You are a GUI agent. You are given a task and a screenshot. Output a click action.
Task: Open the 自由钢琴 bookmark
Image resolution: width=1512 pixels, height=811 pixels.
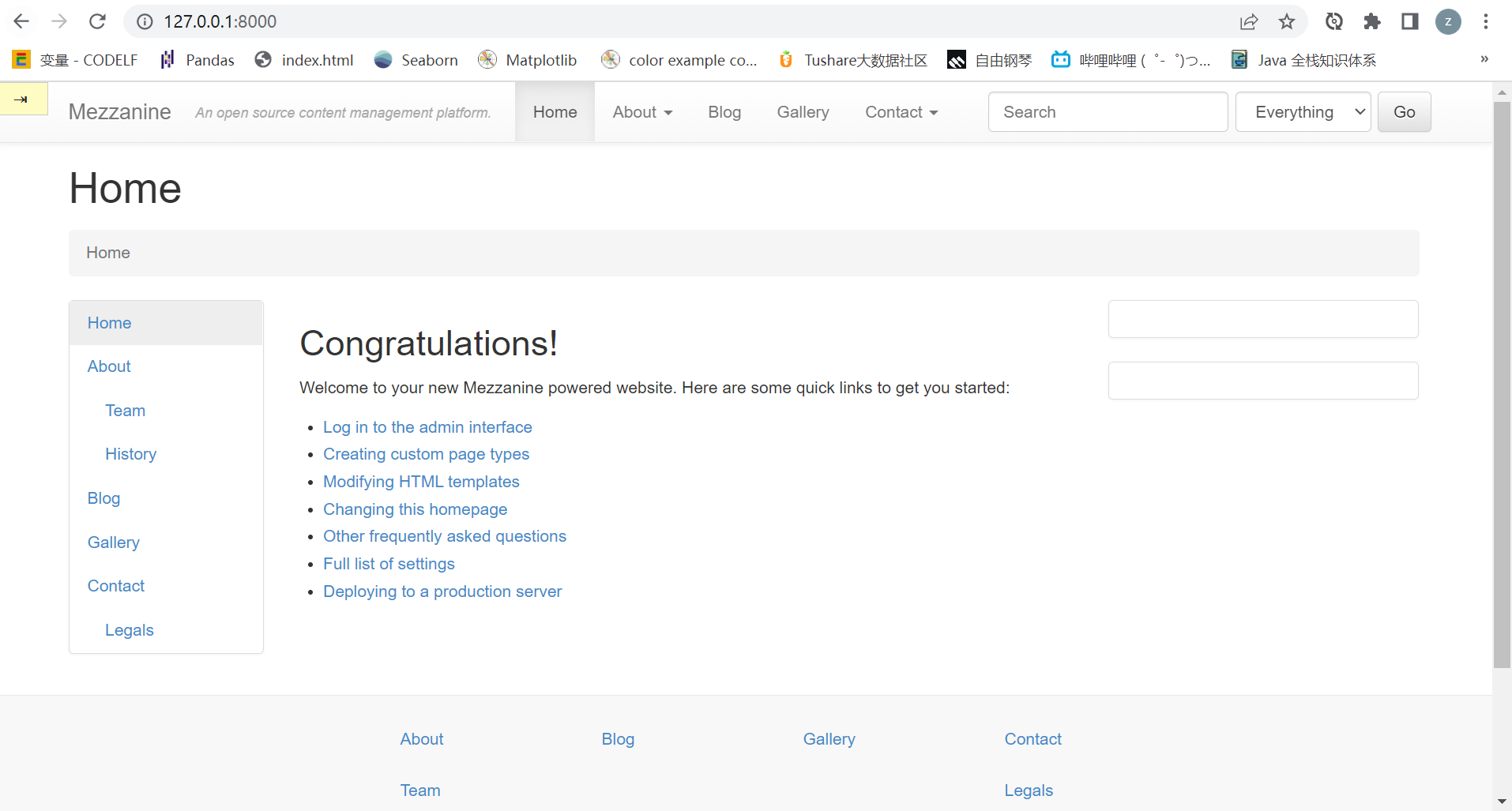[990, 60]
